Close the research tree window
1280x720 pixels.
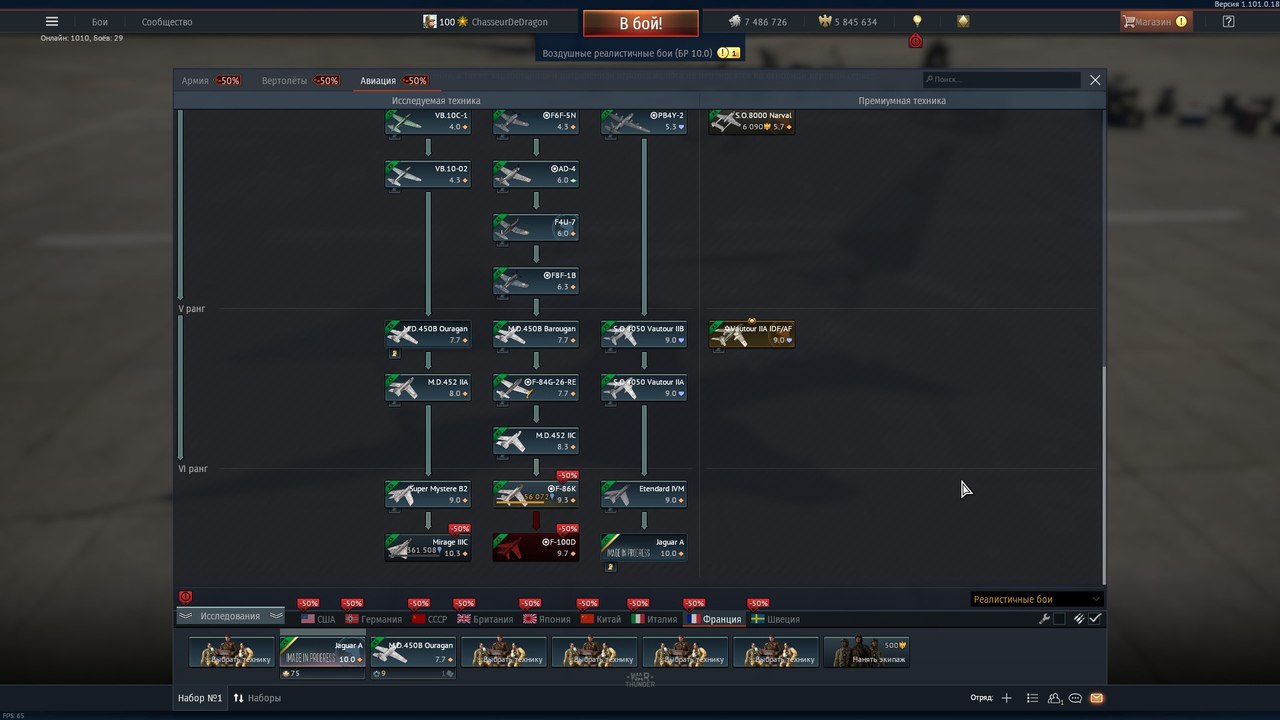pos(1095,80)
